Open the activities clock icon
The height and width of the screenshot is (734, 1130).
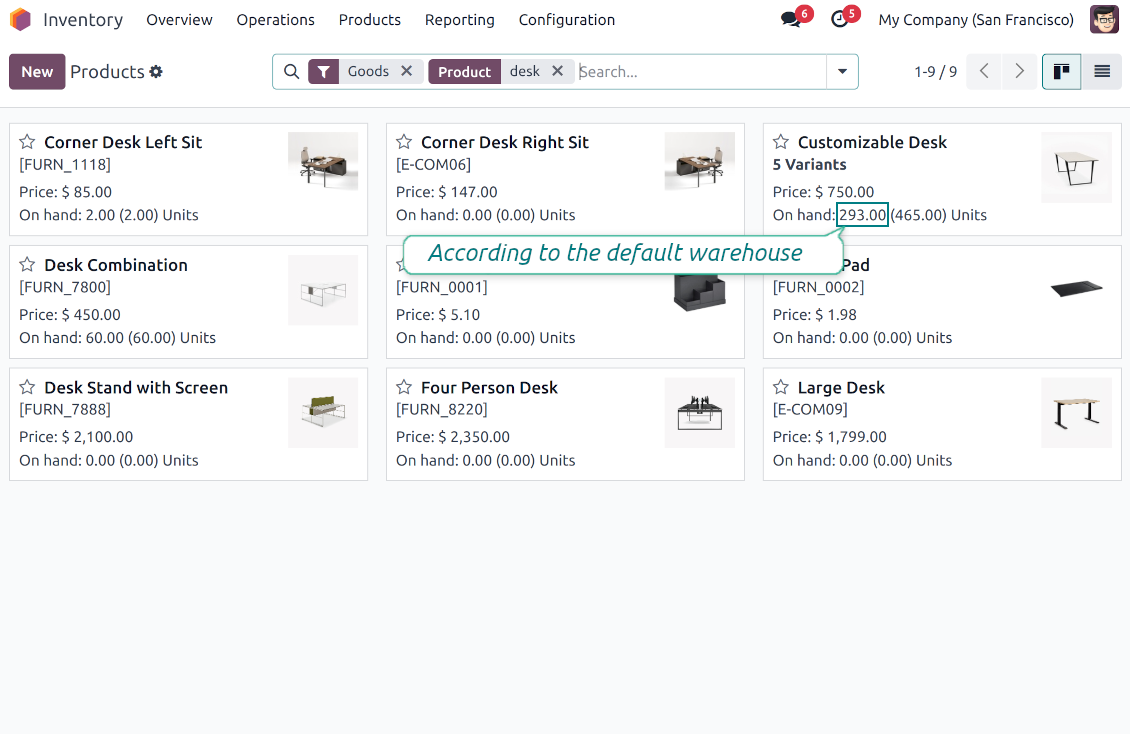[840, 20]
